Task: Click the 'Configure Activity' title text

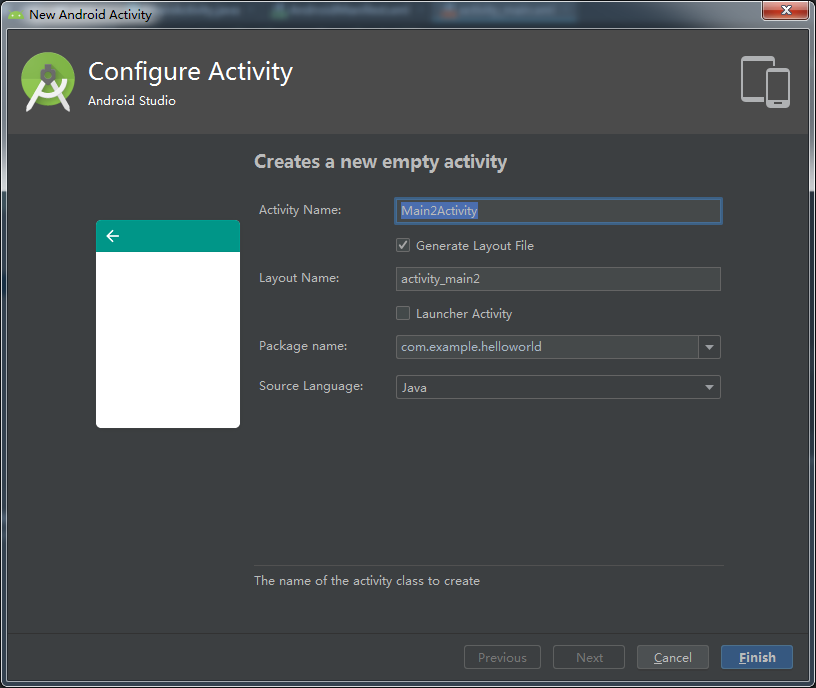Action: 190,72
